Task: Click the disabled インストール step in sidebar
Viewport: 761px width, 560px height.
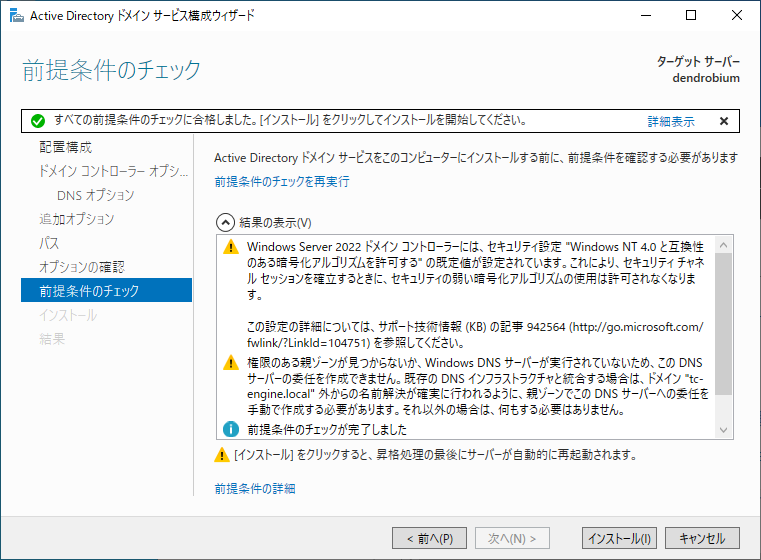Action: pos(68,315)
